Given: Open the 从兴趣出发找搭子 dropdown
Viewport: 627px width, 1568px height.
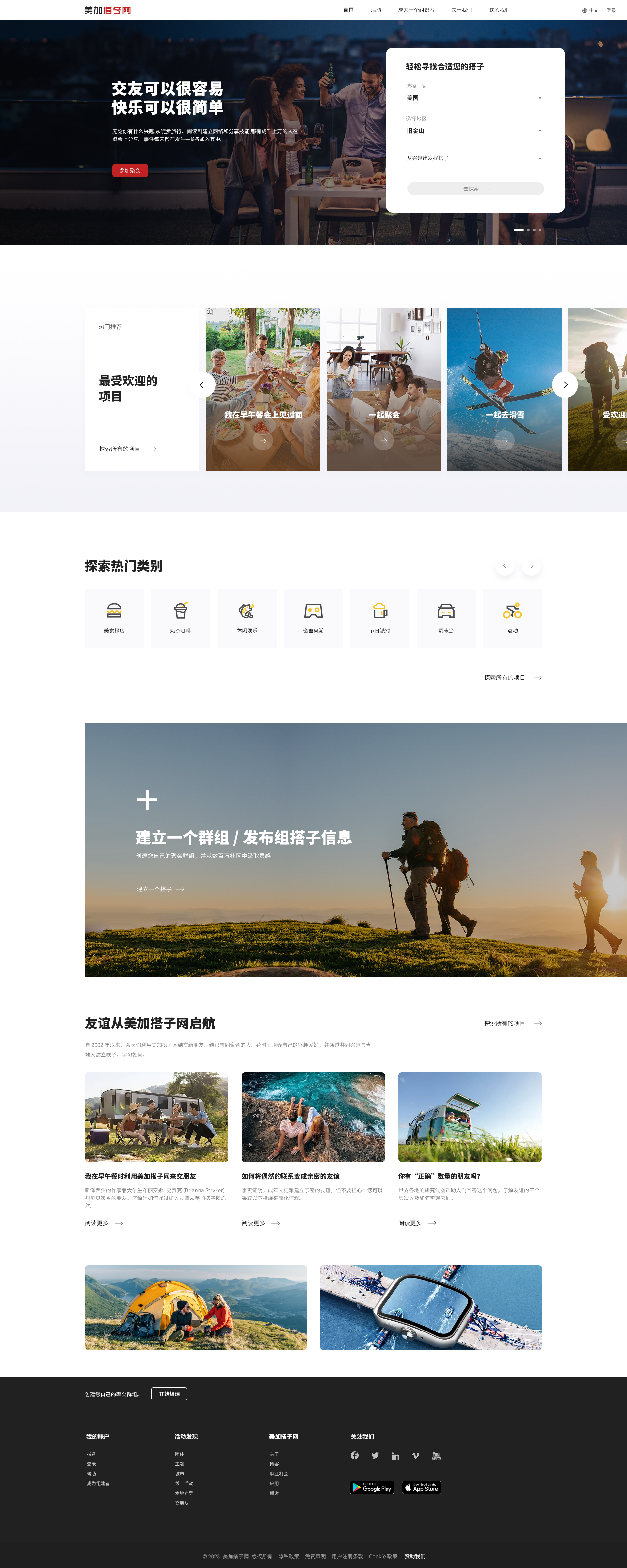Looking at the screenshot, I should coord(475,158).
